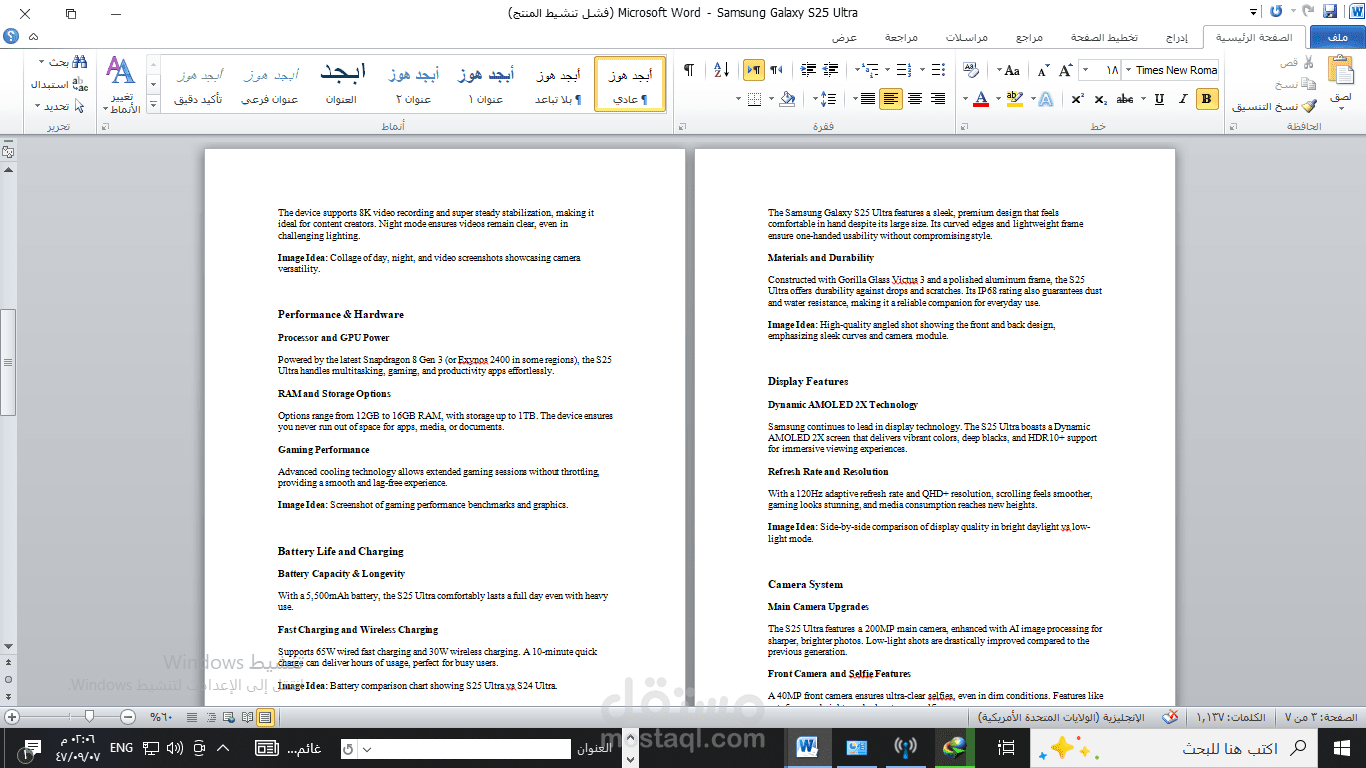Select right-to-left text direction
The width and height of the screenshot is (1366, 768).
[776, 70]
